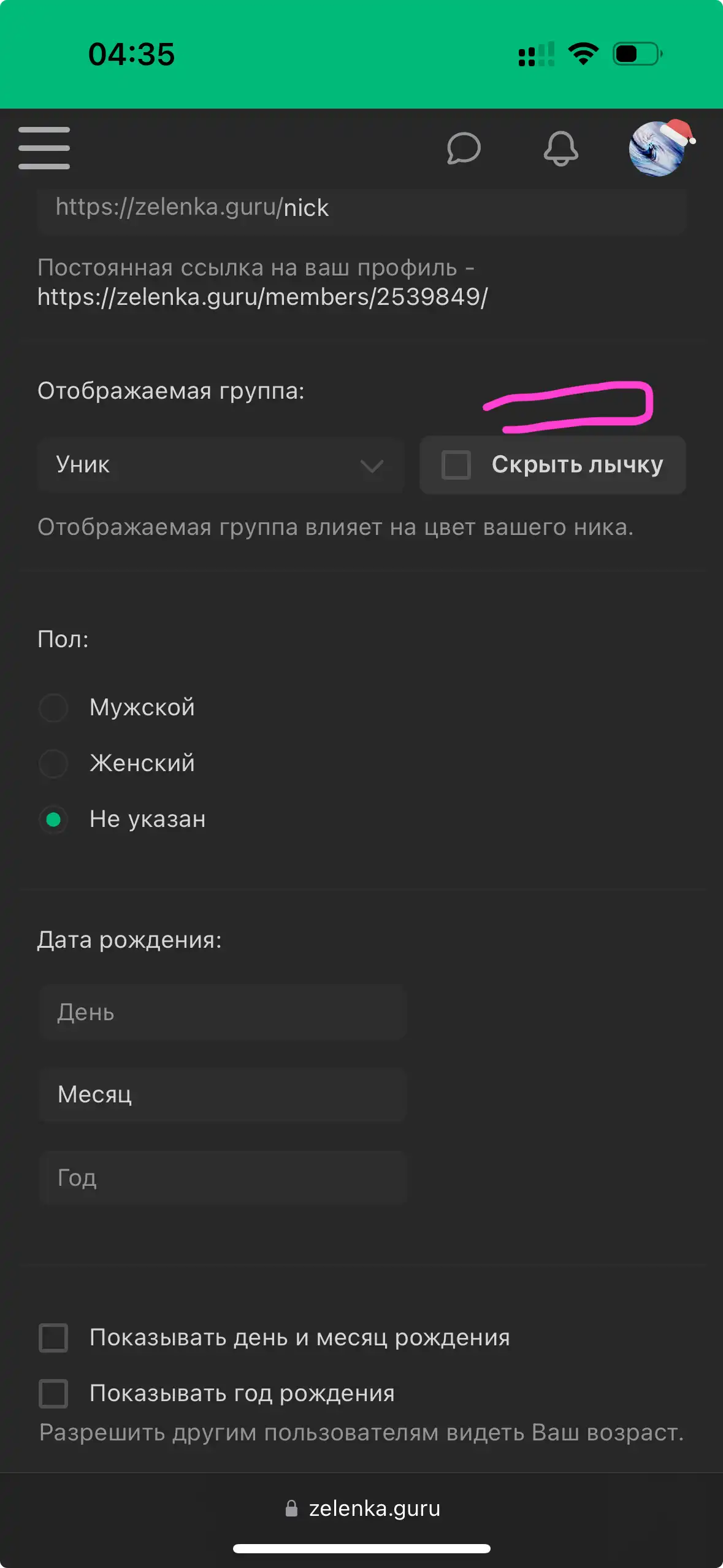Select the Мужской gender option

coord(53,708)
